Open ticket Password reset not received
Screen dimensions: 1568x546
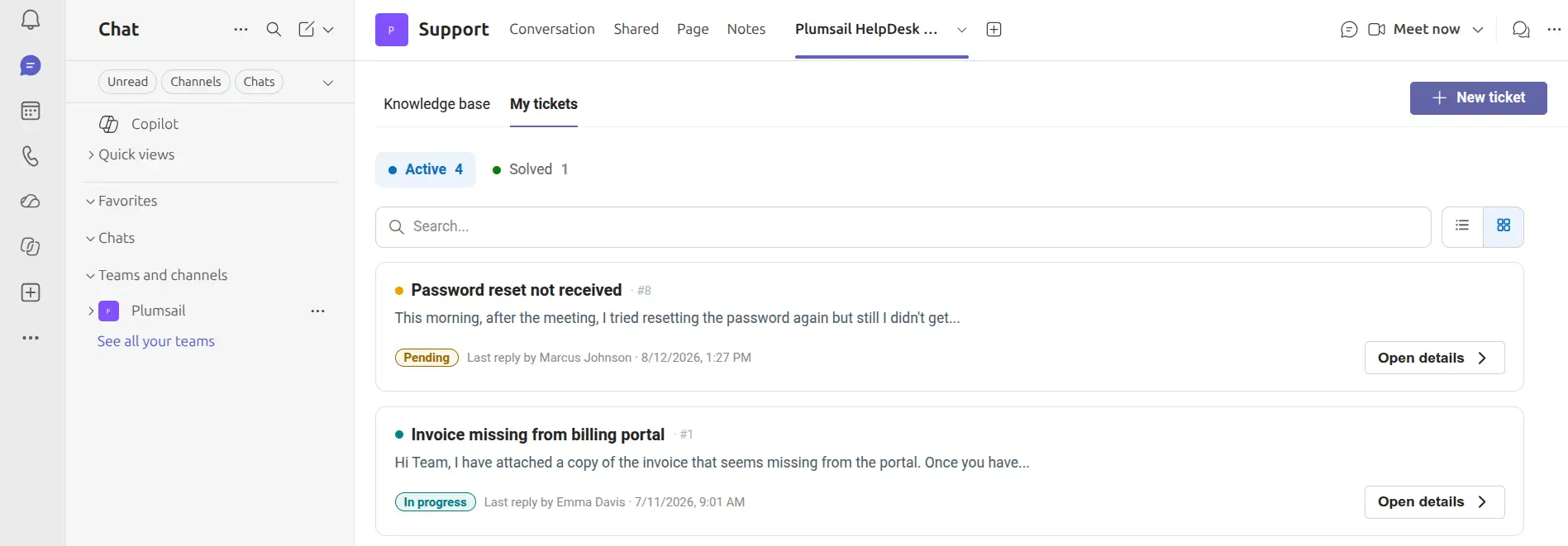517,290
